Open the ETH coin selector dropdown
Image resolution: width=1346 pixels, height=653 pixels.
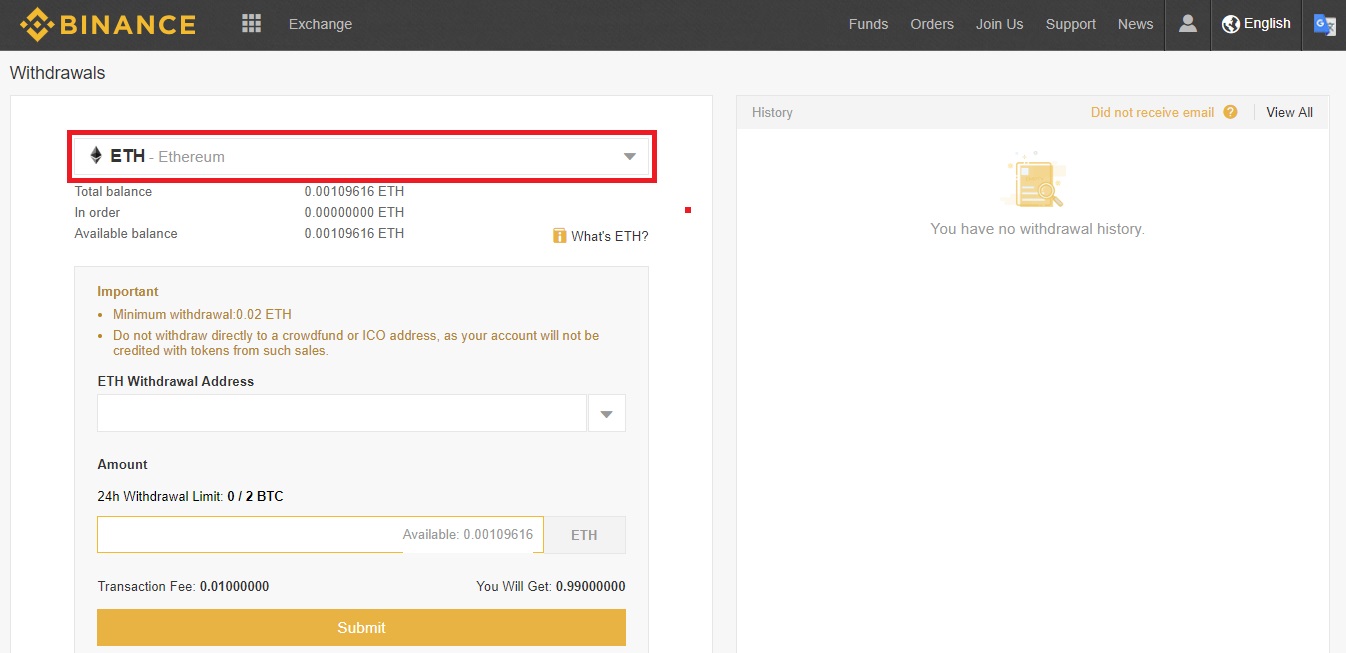point(362,156)
